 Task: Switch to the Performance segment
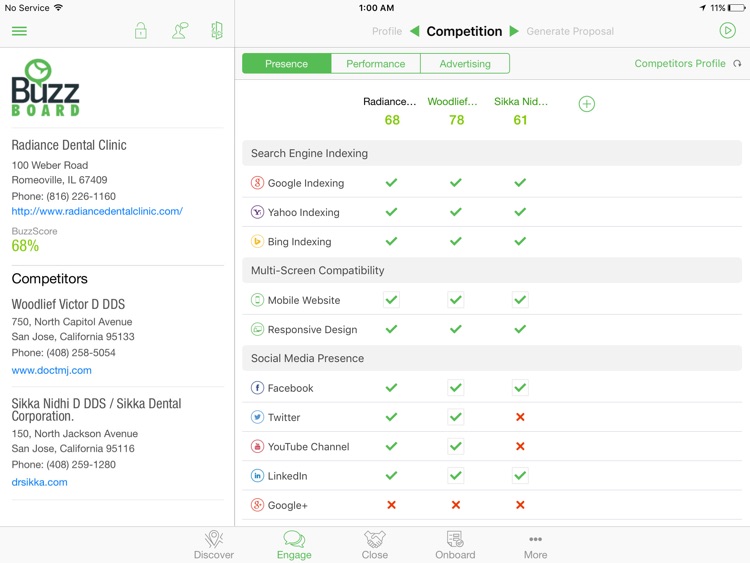coord(375,64)
